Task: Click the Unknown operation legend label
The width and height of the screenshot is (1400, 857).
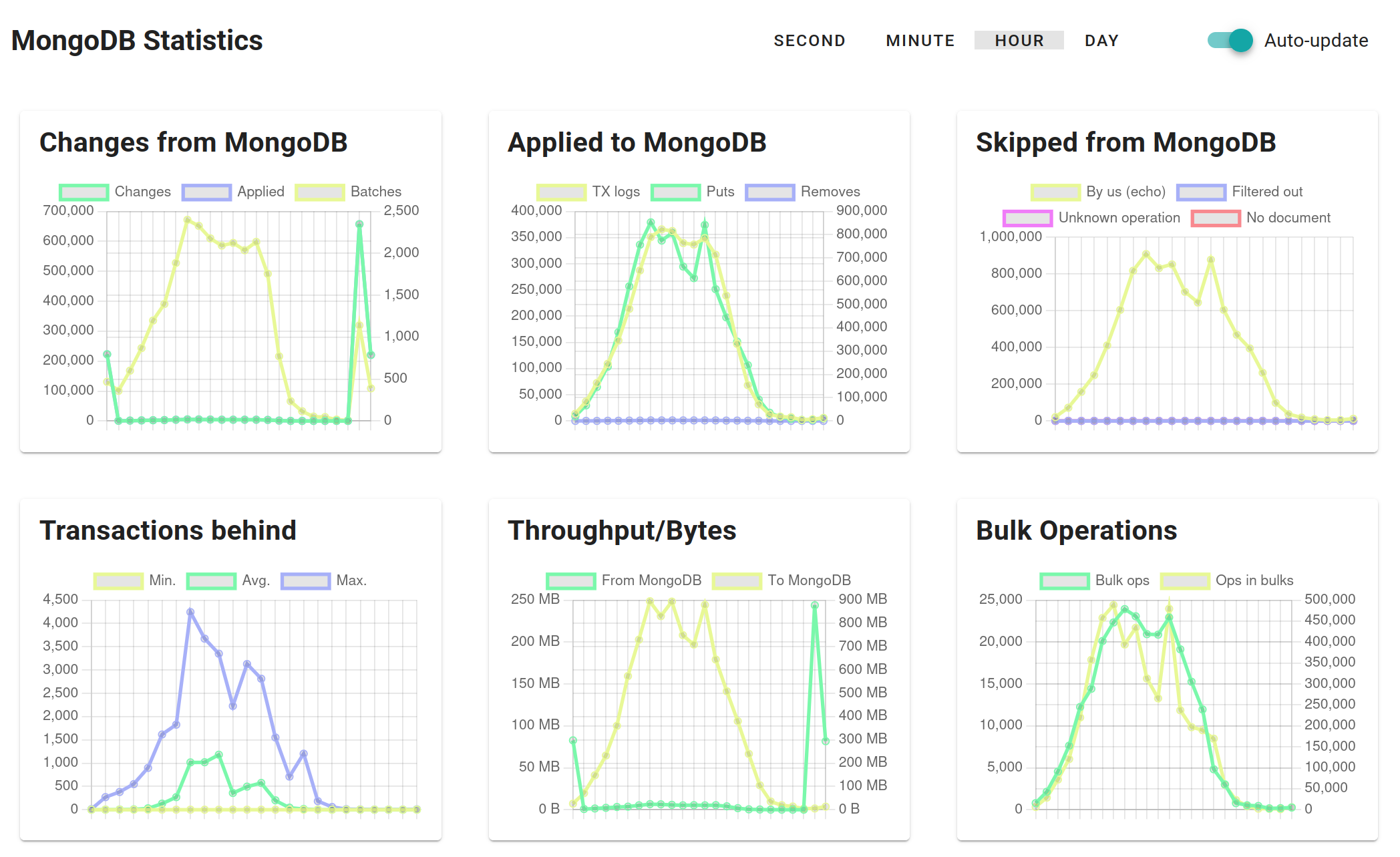Action: 1119,218
